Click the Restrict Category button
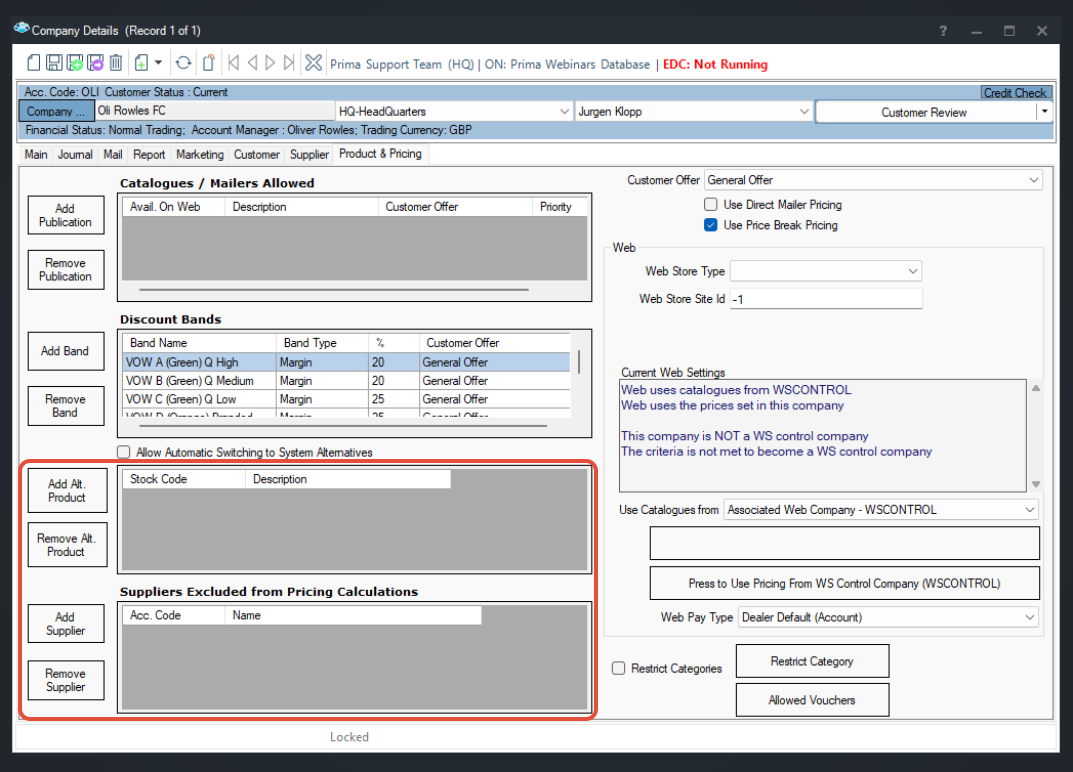Image resolution: width=1073 pixels, height=772 pixels. 812,661
